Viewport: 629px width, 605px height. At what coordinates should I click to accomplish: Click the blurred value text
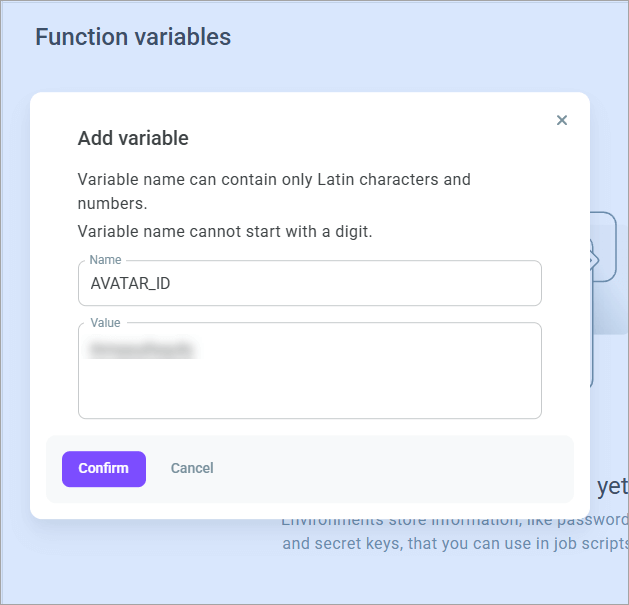click(142, 349)
